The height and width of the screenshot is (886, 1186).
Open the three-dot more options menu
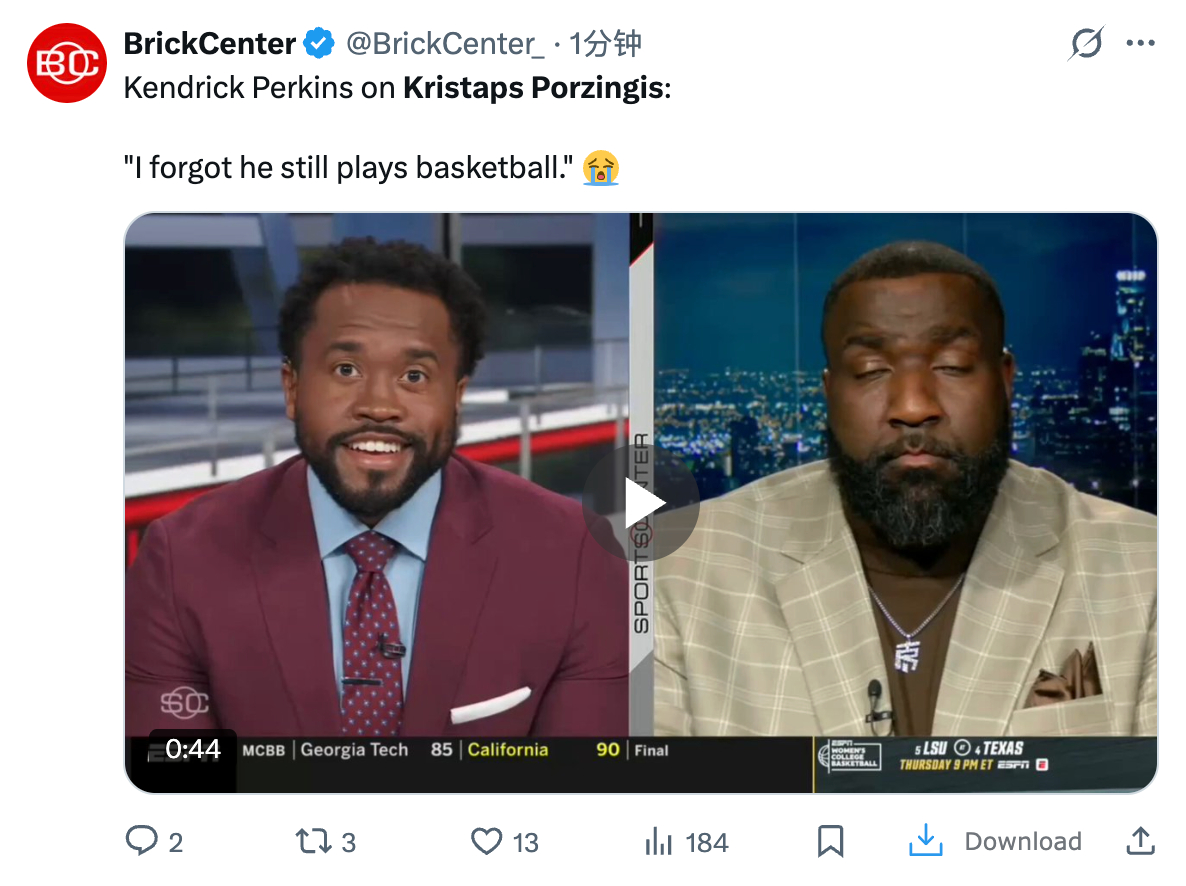tap(1140, 44)
